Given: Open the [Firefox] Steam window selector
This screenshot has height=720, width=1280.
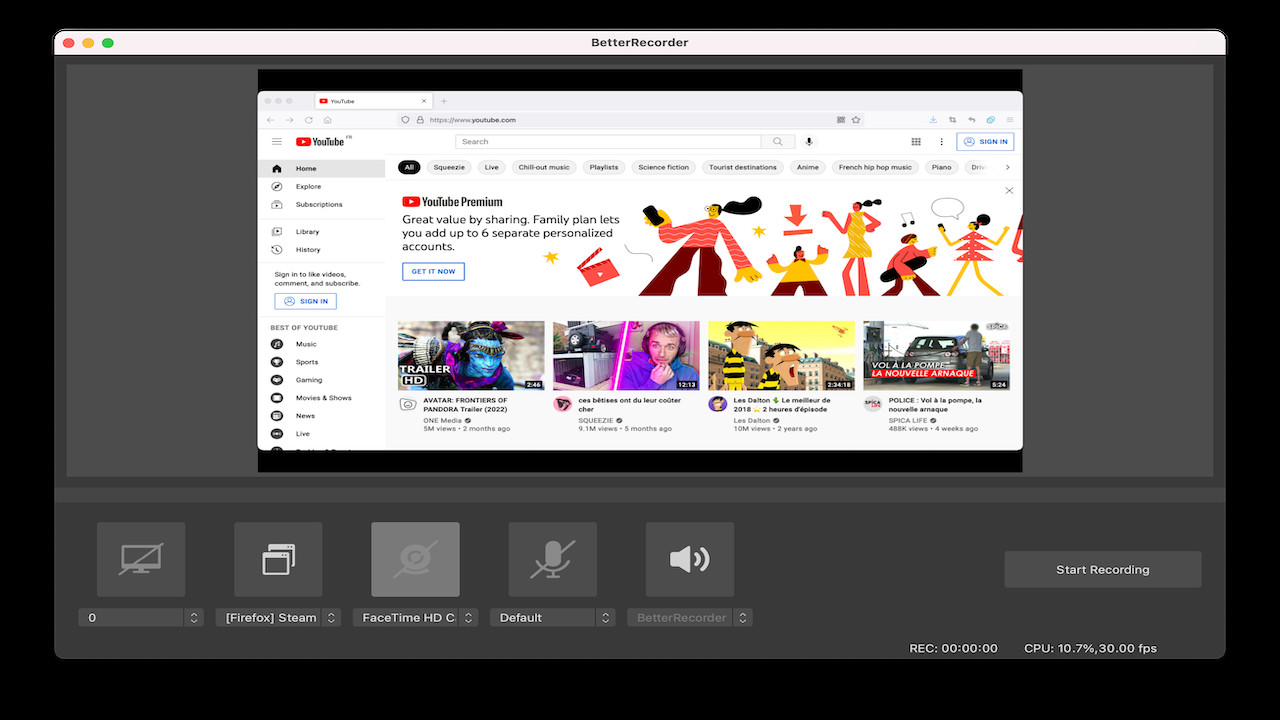Looking at the screenshot, I should pos(278,617).
